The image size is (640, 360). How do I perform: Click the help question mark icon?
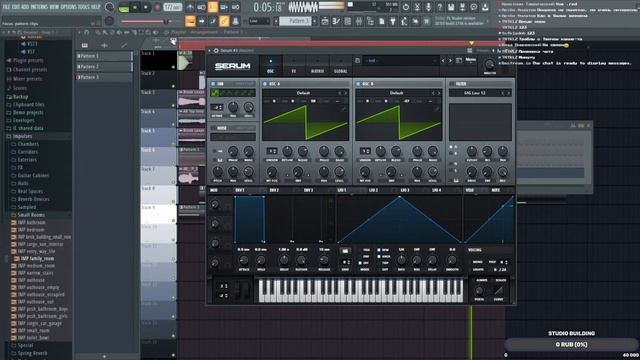point(440,7)
